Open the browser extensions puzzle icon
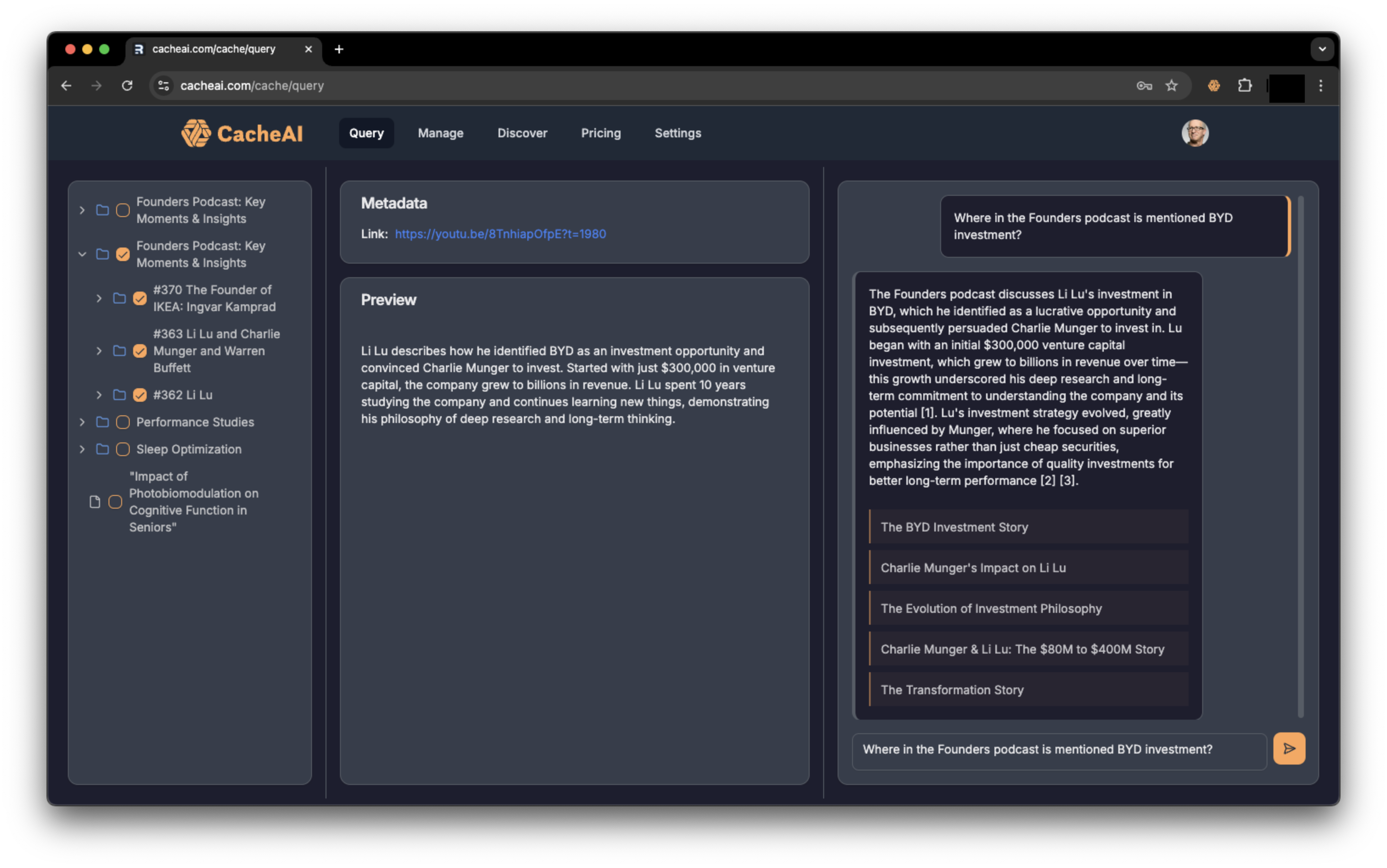 1244,86
